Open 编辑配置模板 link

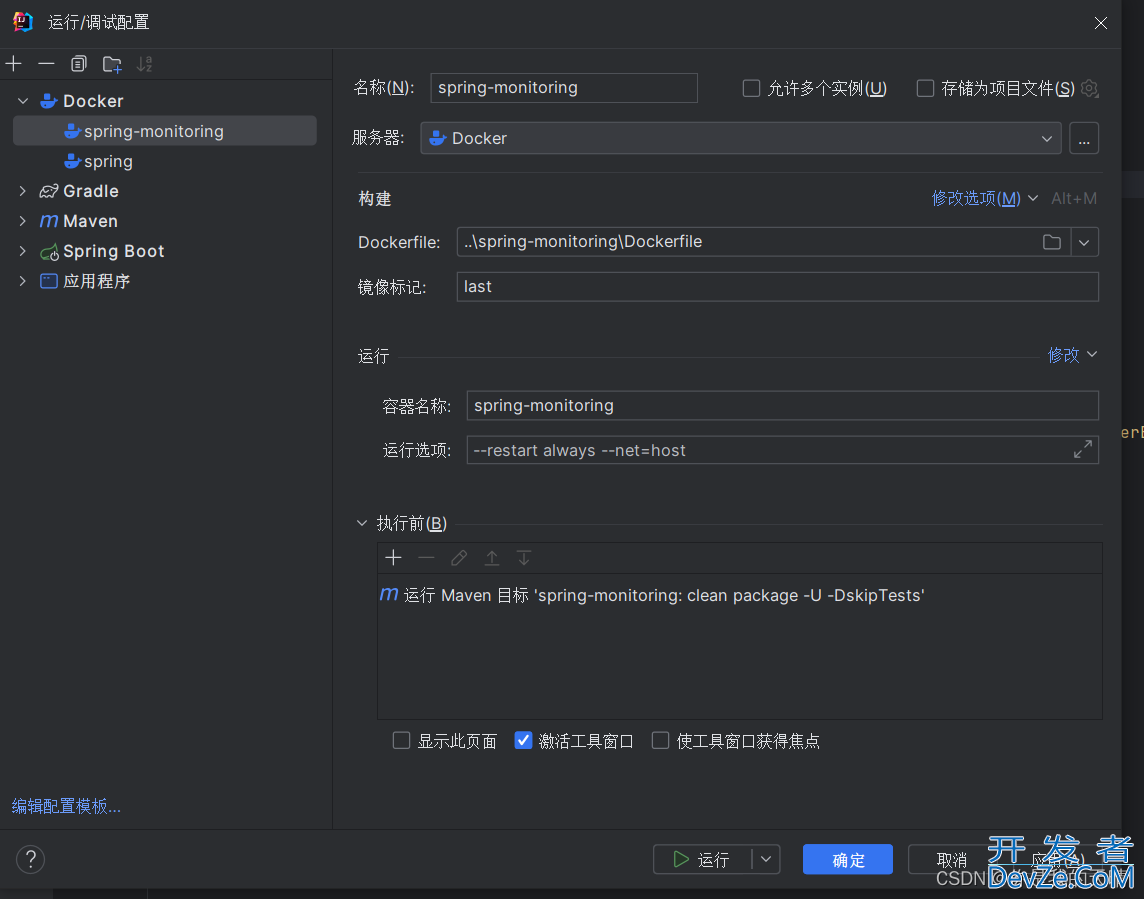point(66,806)
